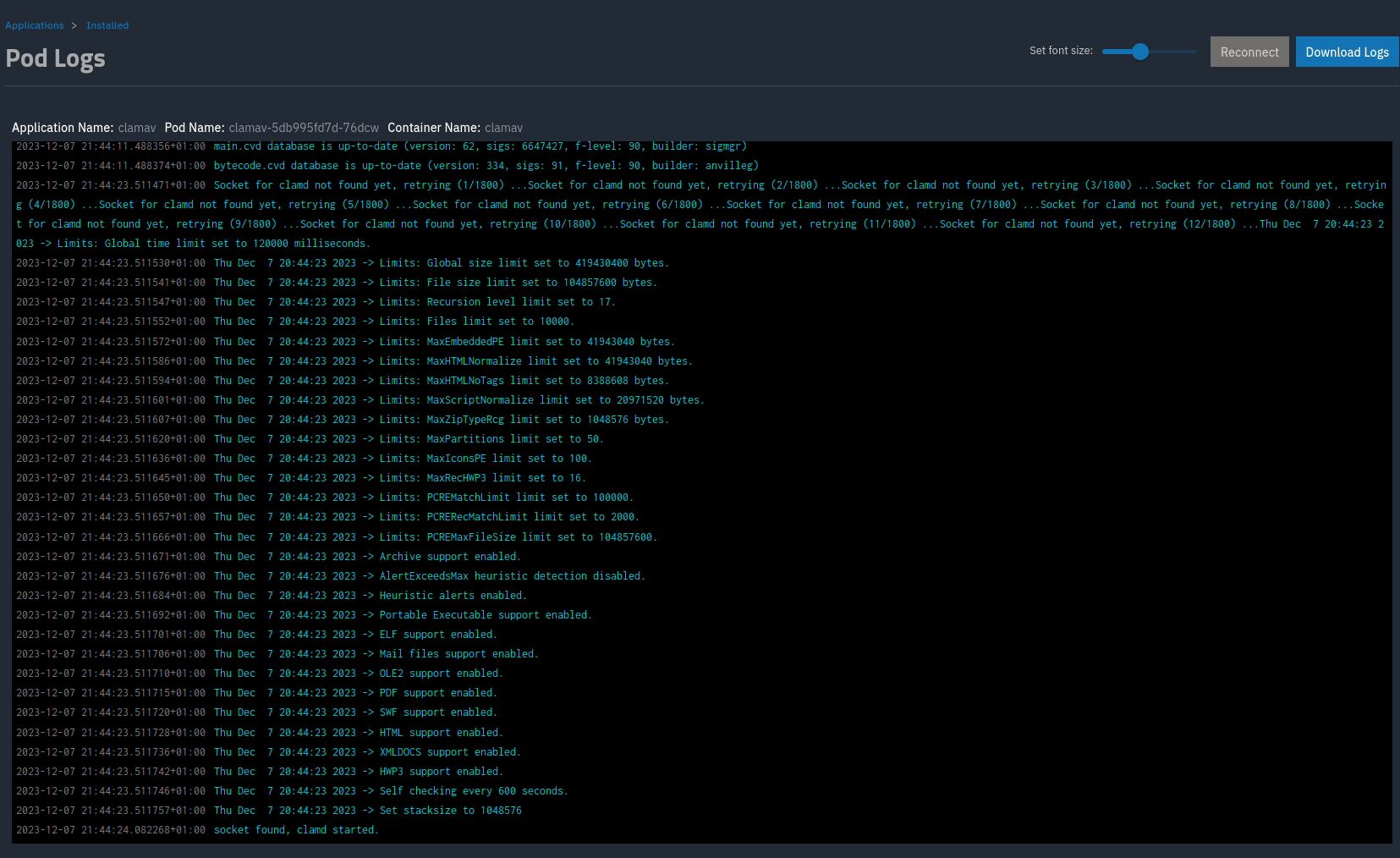Adjust the font size slider handle

point(1140,52)
